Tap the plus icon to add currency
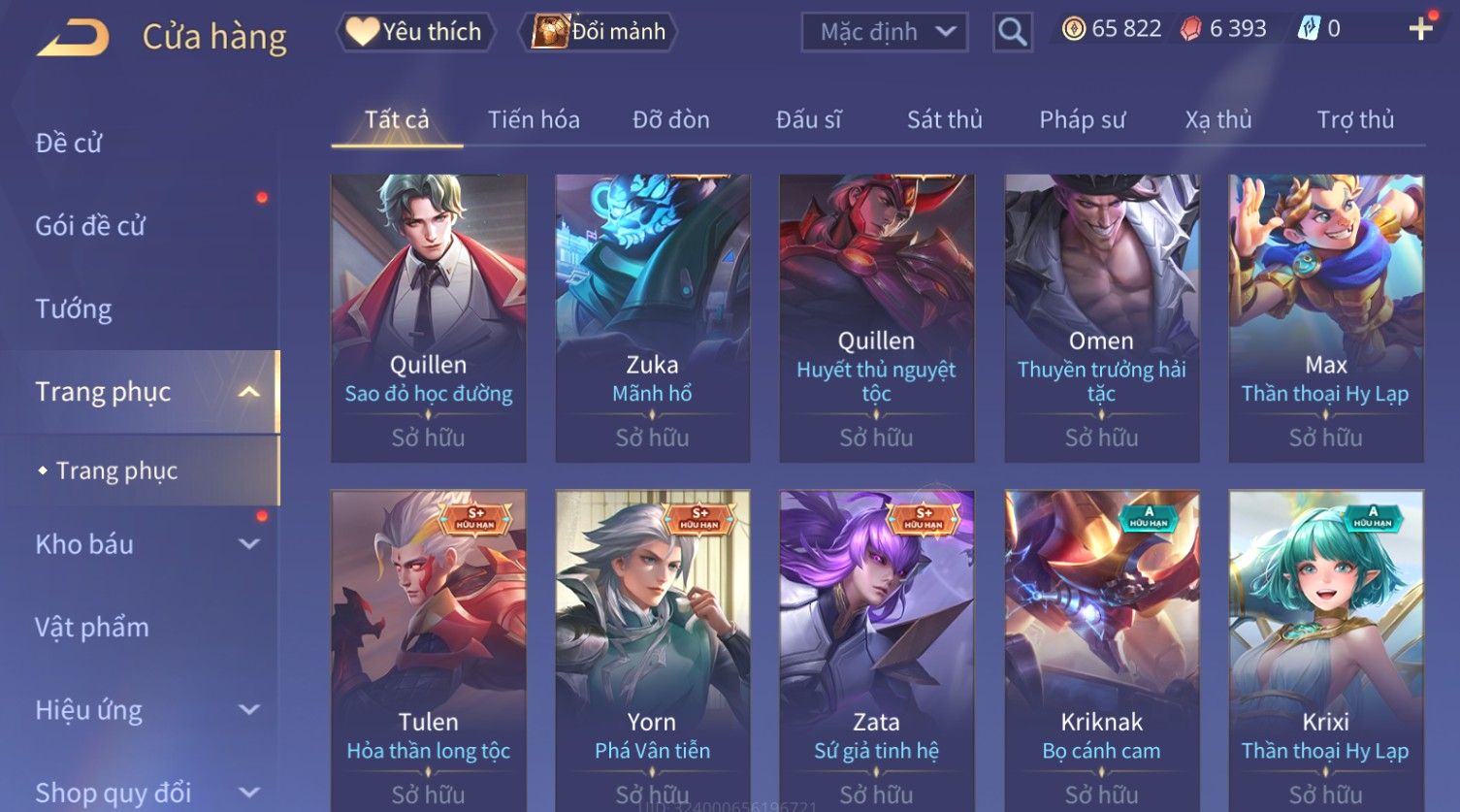 [x=1421, y=28]
